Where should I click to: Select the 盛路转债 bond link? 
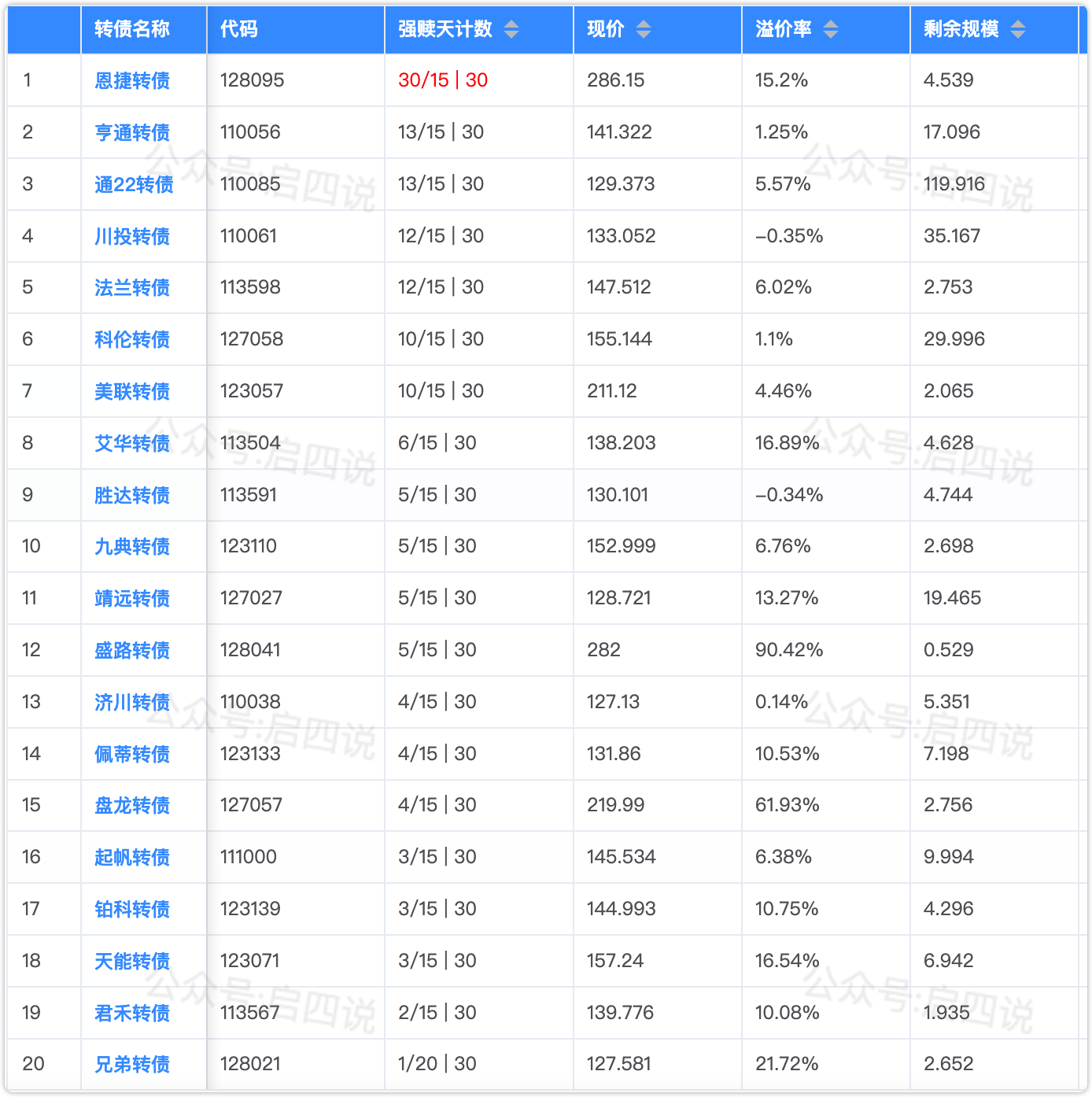click(x=132, y=650)
